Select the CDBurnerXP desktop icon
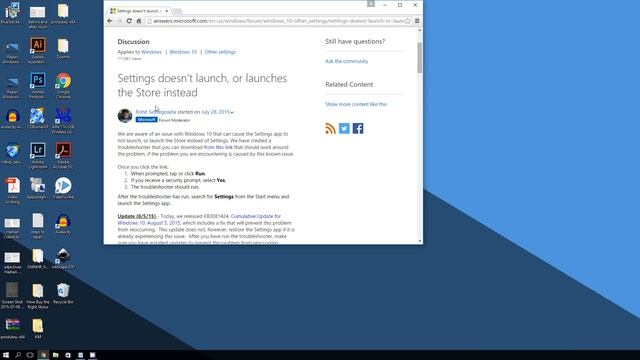 38,118
